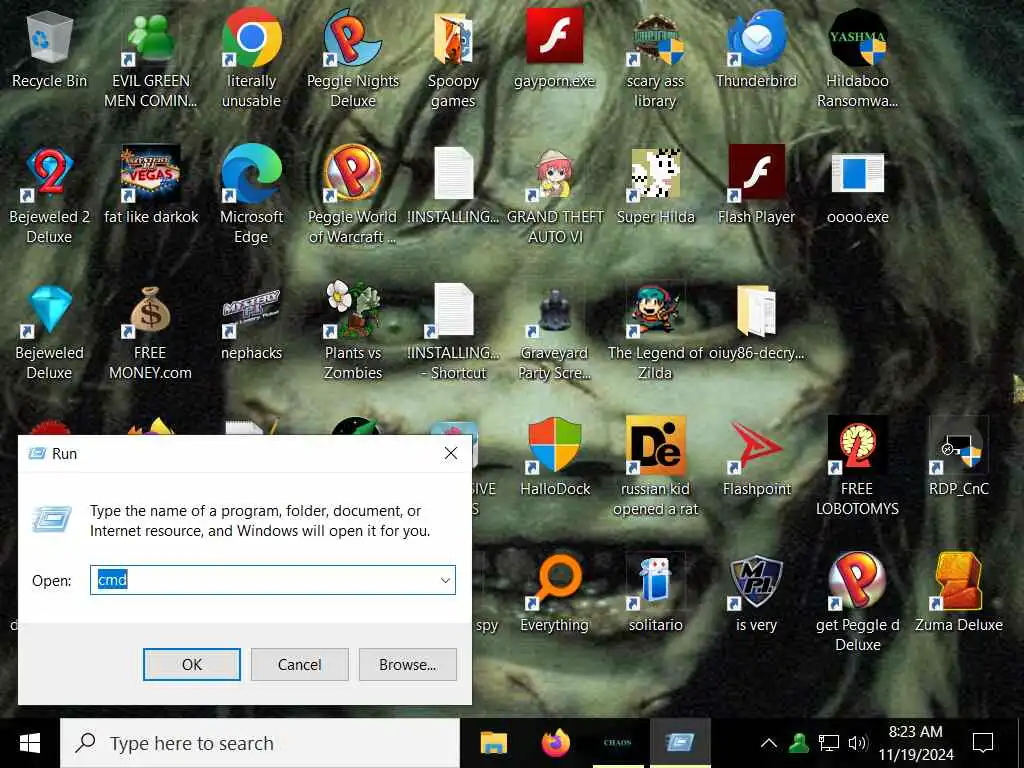Select the Bejeweled Deluxe gem icon
Image resolution: width=1024 pixels, height=768 pixels.
tap(50, 311)
